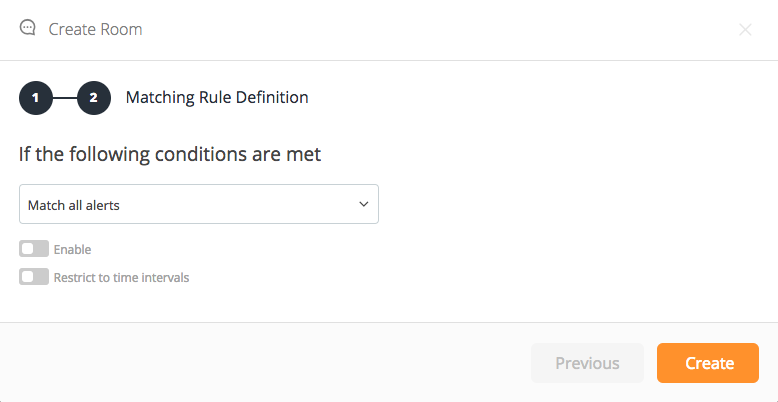Click the Enable label text
Screen dimensions: 778x402
click(72, 249)
